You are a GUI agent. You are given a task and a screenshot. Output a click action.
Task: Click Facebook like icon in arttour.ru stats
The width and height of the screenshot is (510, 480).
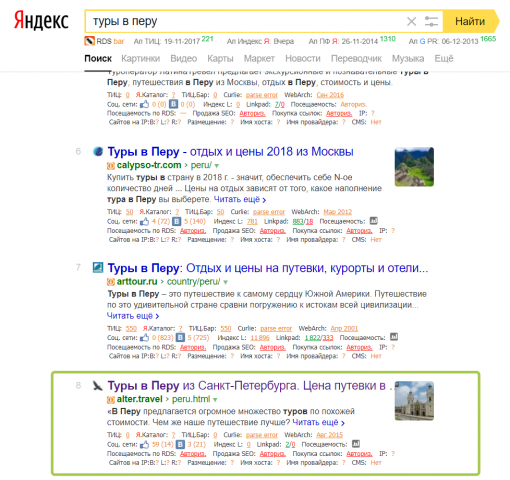[145, 338]
